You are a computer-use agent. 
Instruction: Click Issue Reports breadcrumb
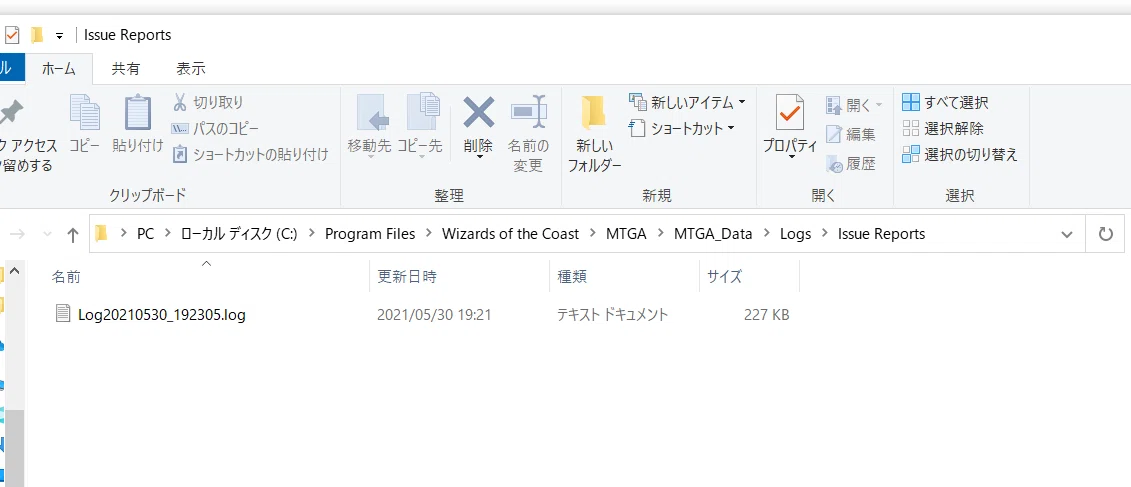click(x=881, y=234)
